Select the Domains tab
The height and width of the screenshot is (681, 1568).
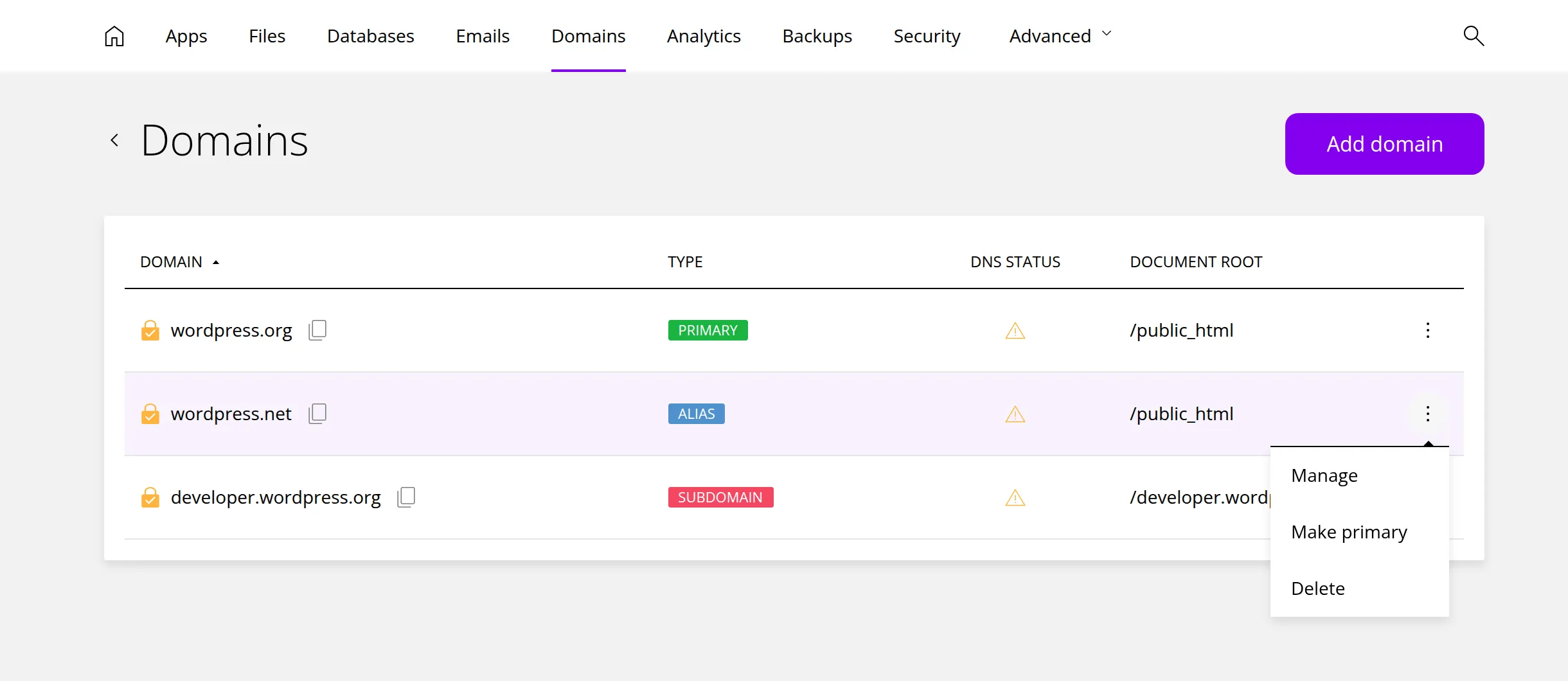point(589,36)
